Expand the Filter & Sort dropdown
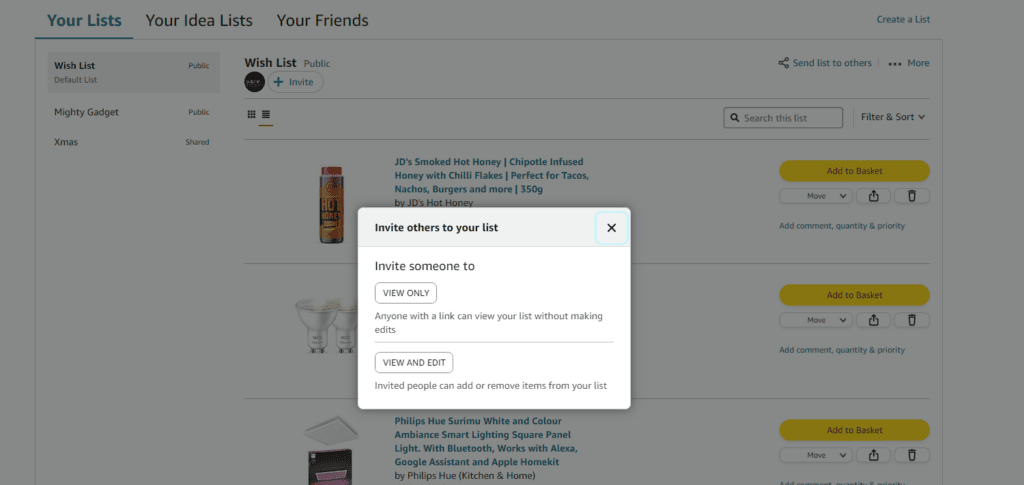The width and height of the screenshot is (1024, 485). point(893,117)
